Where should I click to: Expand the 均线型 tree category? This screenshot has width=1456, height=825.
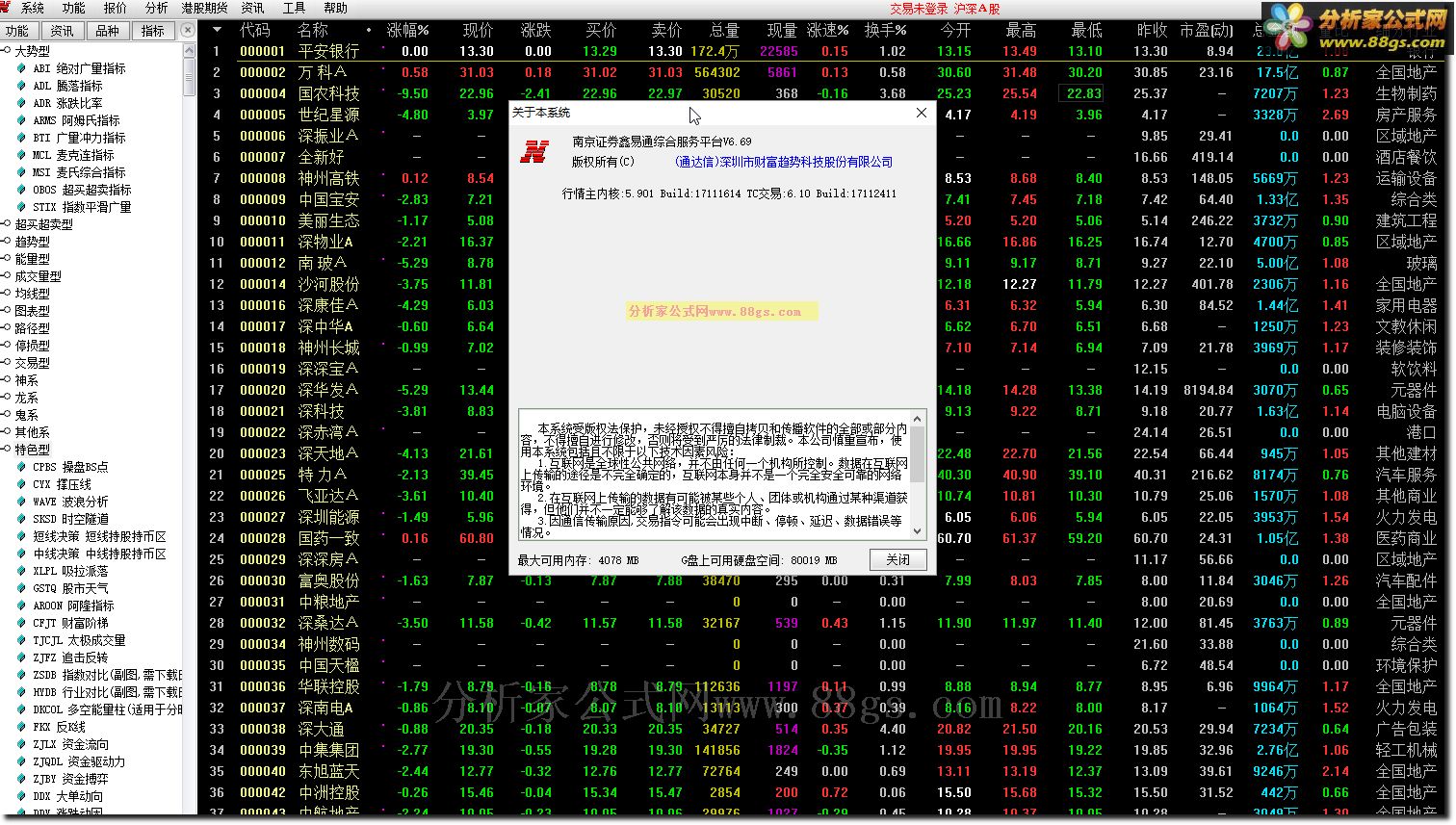pos(6,294)
